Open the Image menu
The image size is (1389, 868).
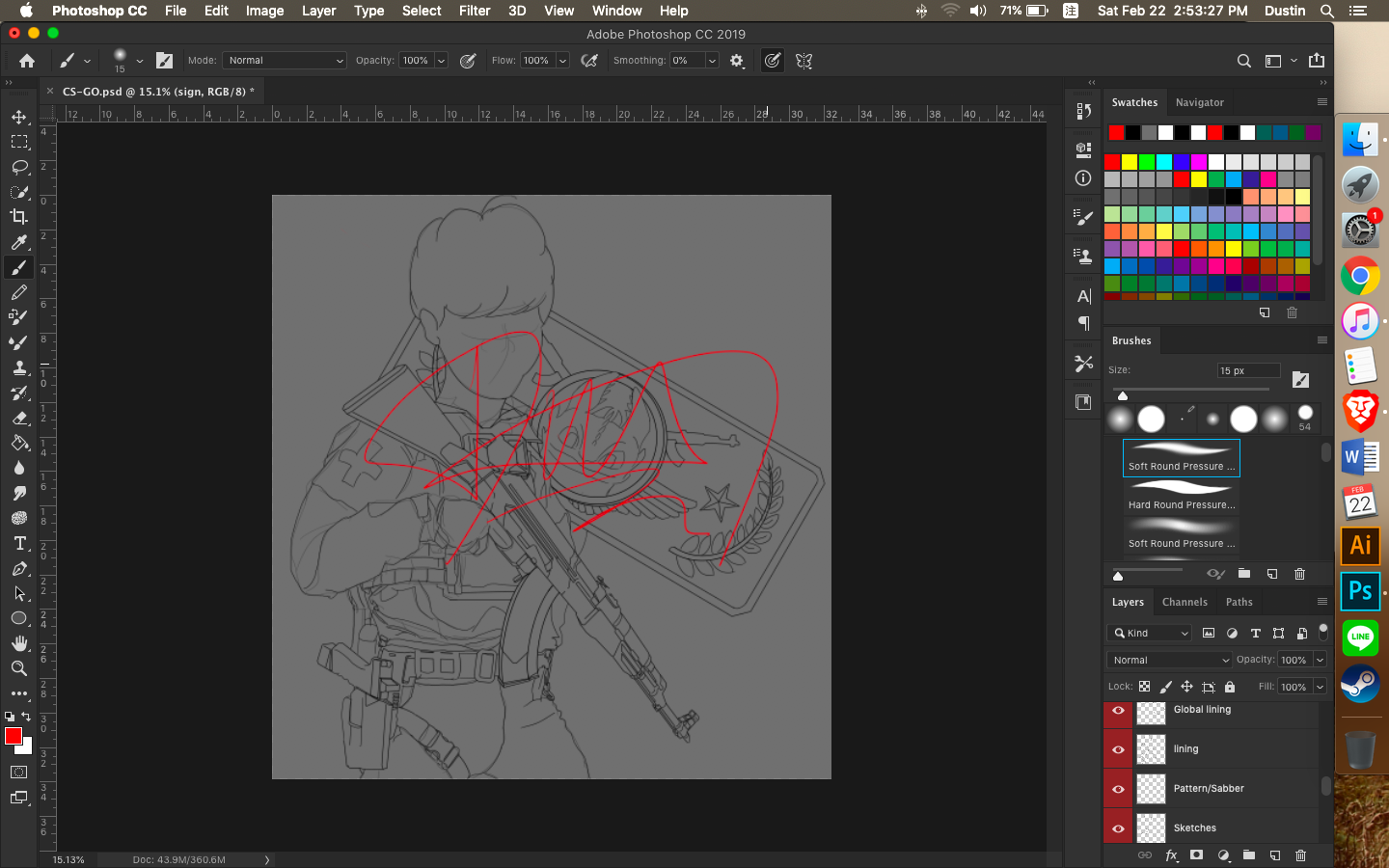click(264, 11)
